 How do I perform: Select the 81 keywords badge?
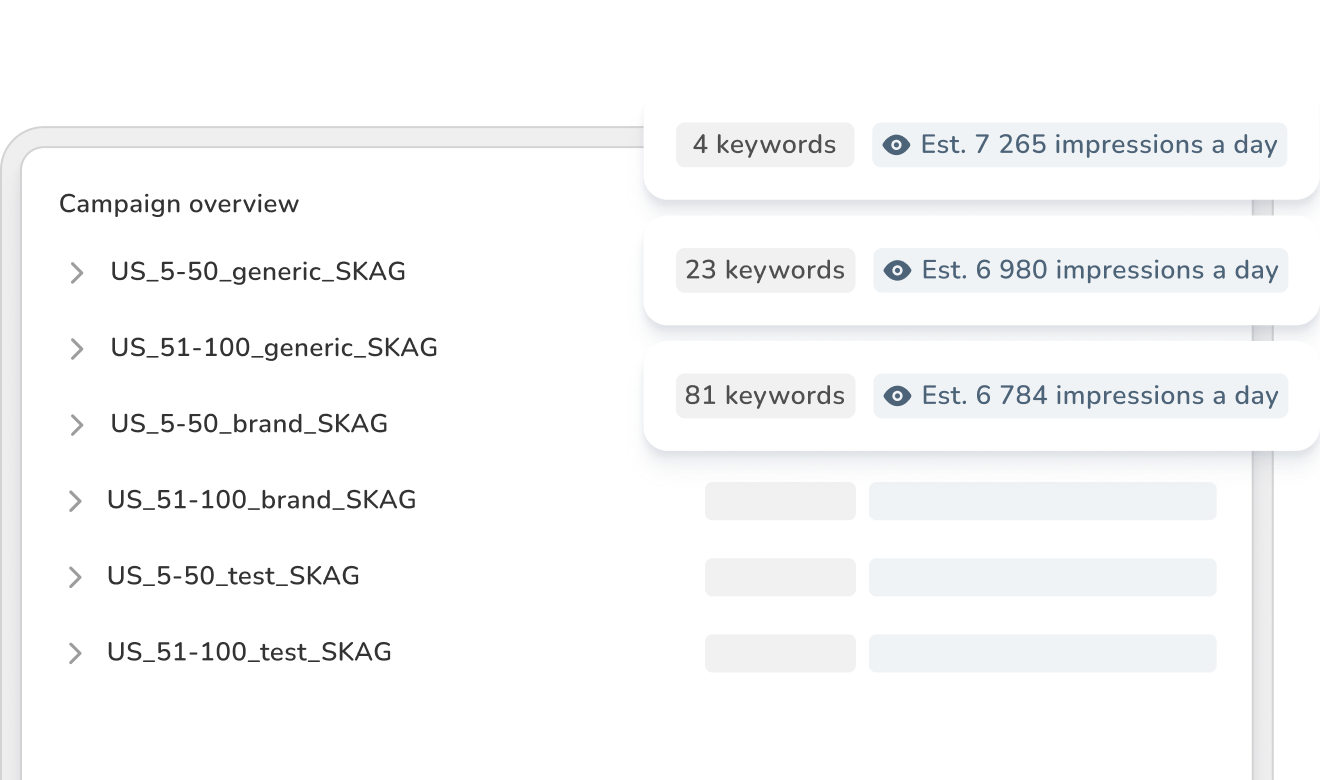click(764, 396)
